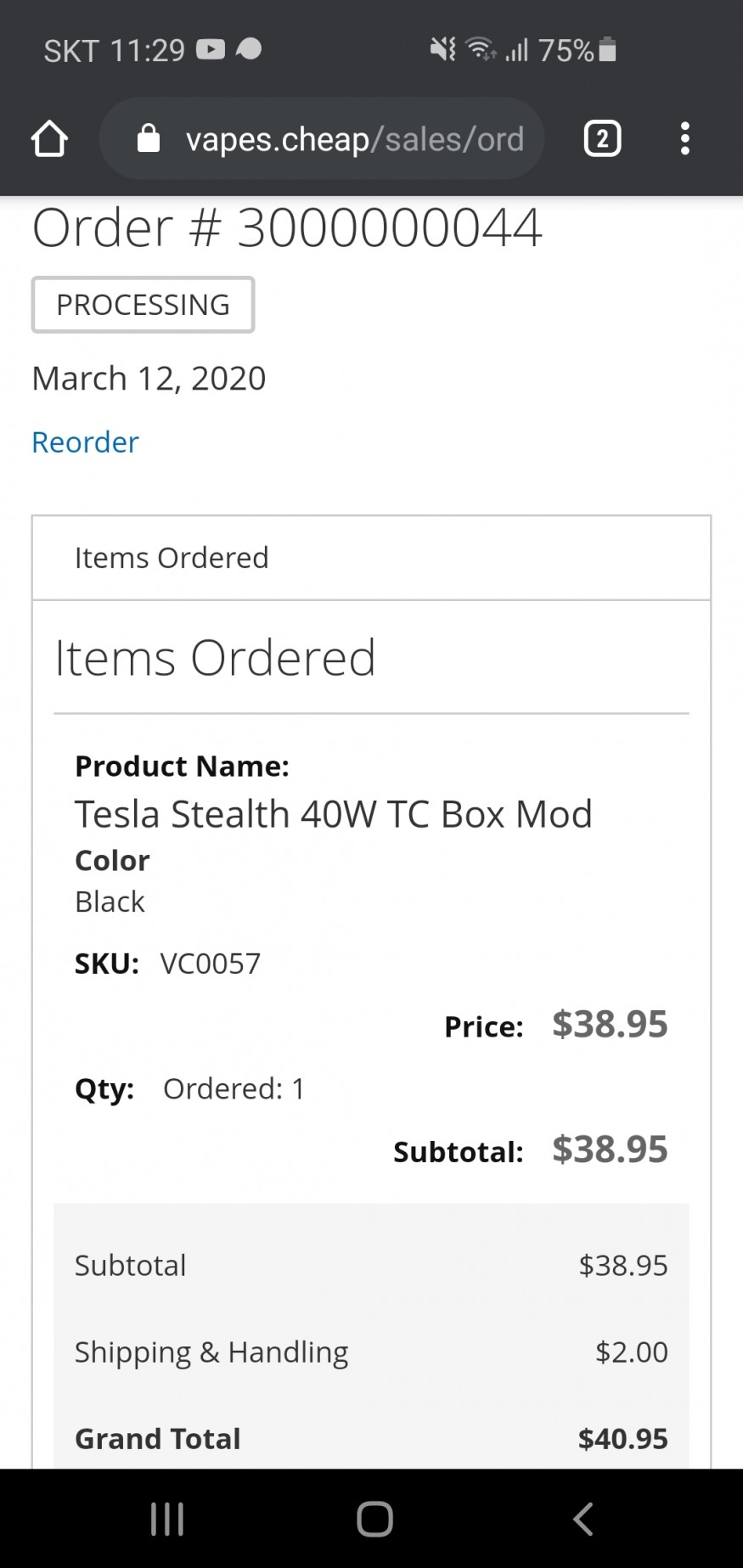
Task: Tap the padlock site security icon
Action: click(149, 138)
